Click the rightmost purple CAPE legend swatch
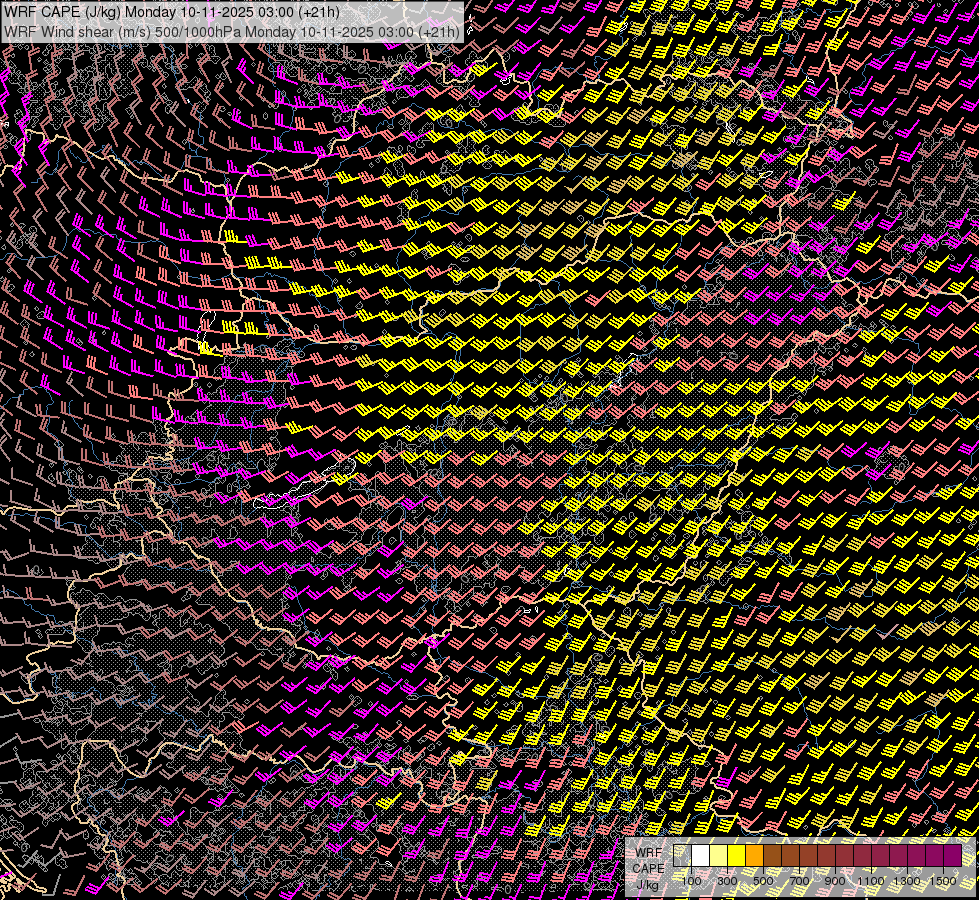Image resolution: width=979 pixels, height=900 pixels. pyautogui.click(x=951, y=855)
